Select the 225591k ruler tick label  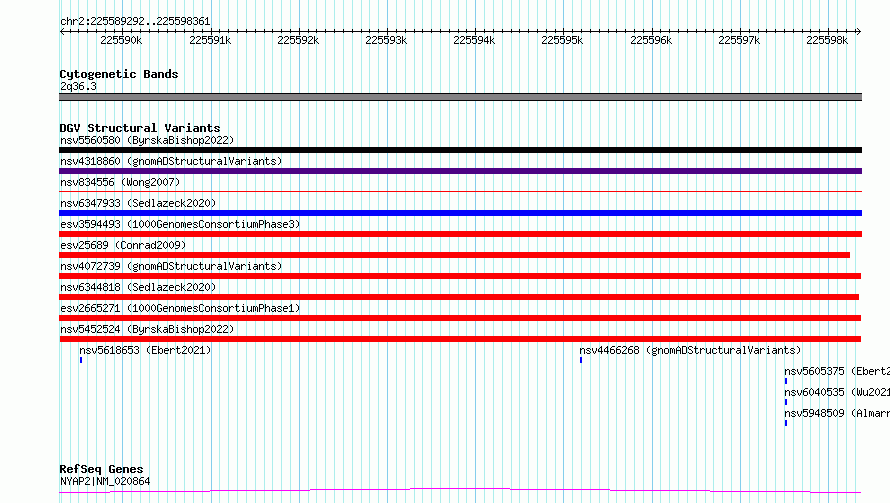coord(210,40)
